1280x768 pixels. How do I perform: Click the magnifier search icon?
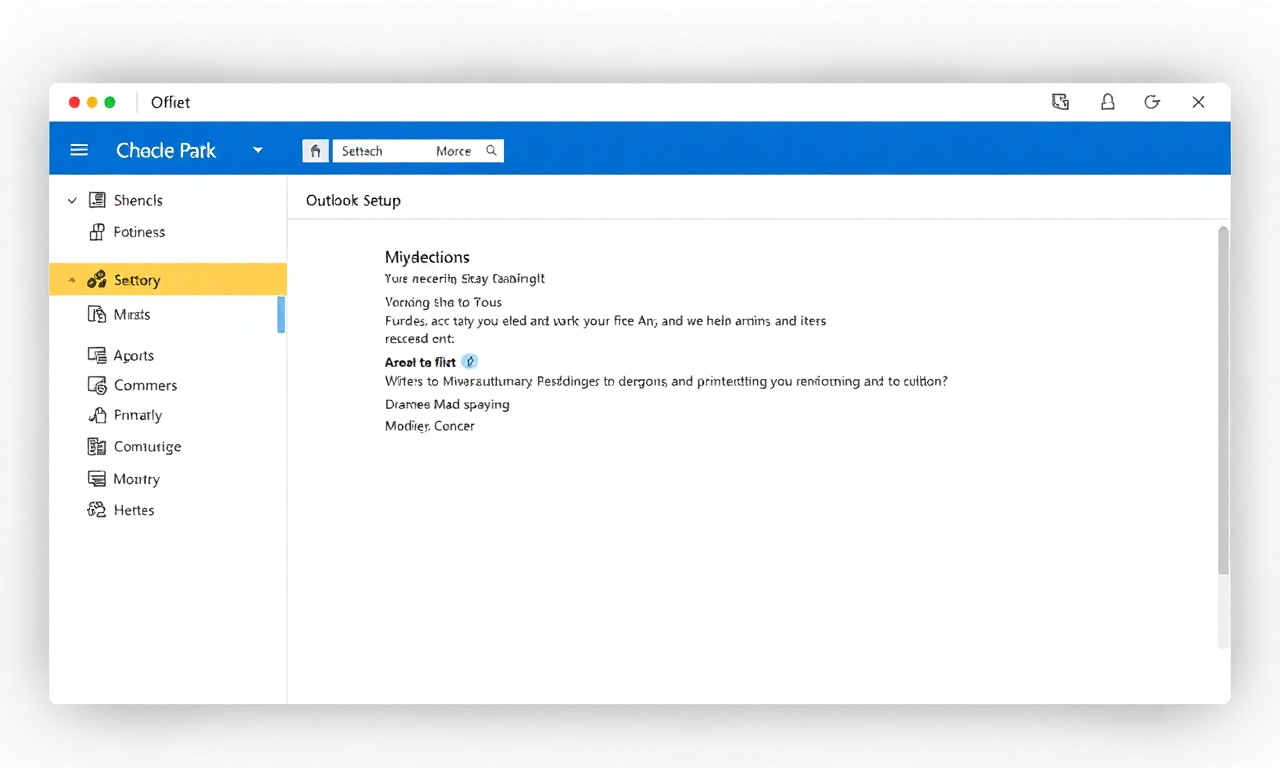(x=491, y=150)
